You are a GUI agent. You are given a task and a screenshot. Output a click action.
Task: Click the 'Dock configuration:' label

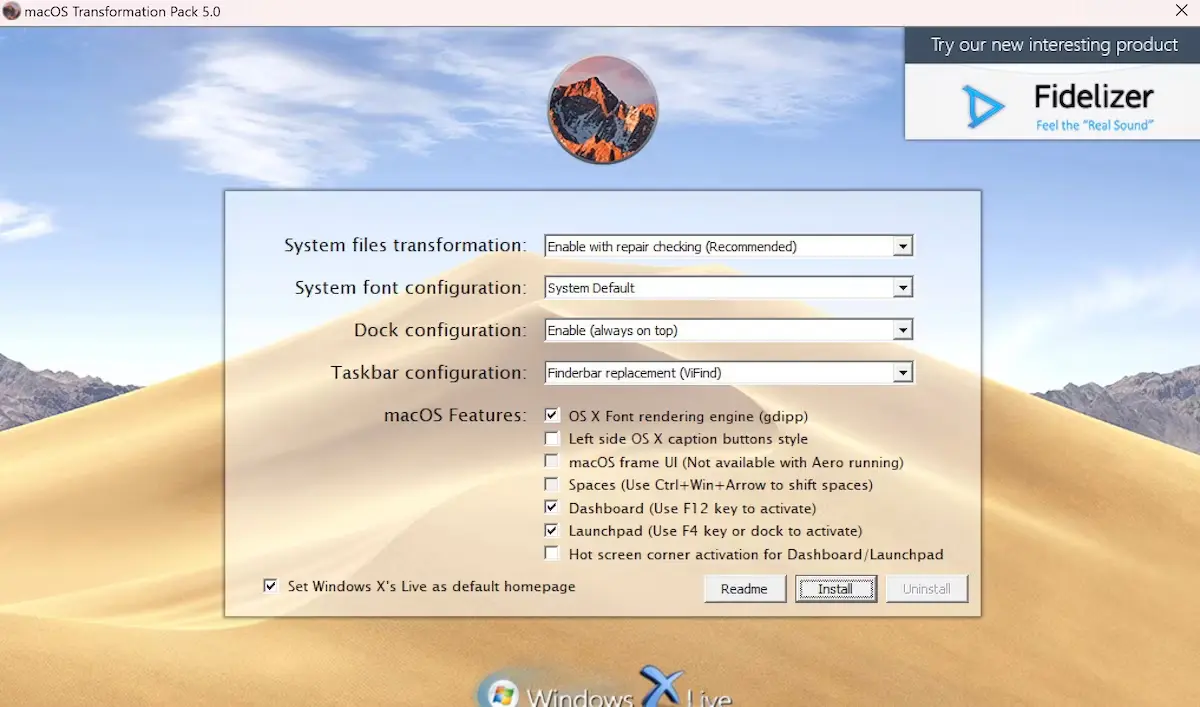[440, 330]
